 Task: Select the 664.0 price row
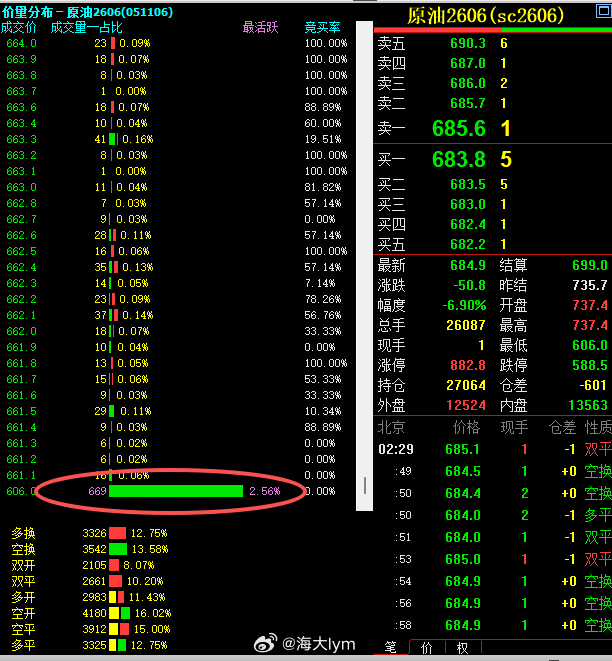pyautogui.click(x=177, y=43)
